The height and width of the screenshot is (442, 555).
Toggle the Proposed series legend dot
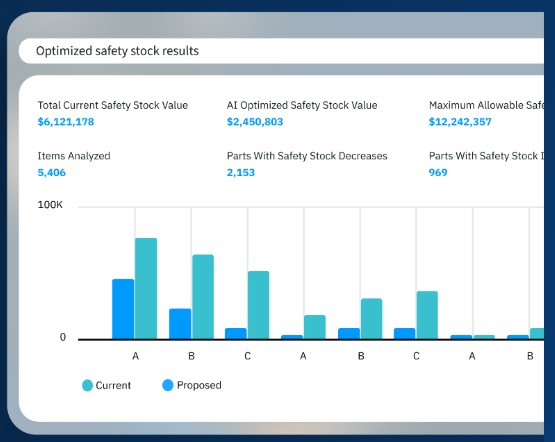click(x=168, y=385)
